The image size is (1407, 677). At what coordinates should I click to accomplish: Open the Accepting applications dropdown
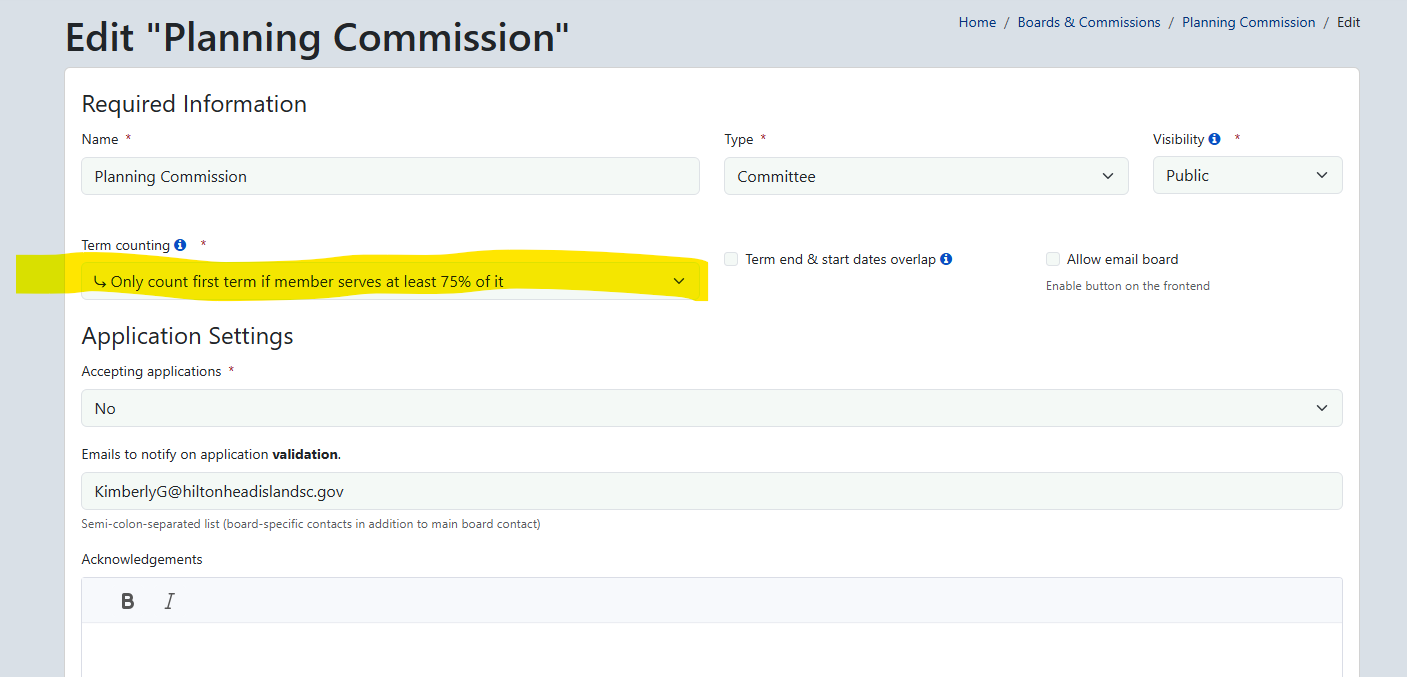pos(712,408)
